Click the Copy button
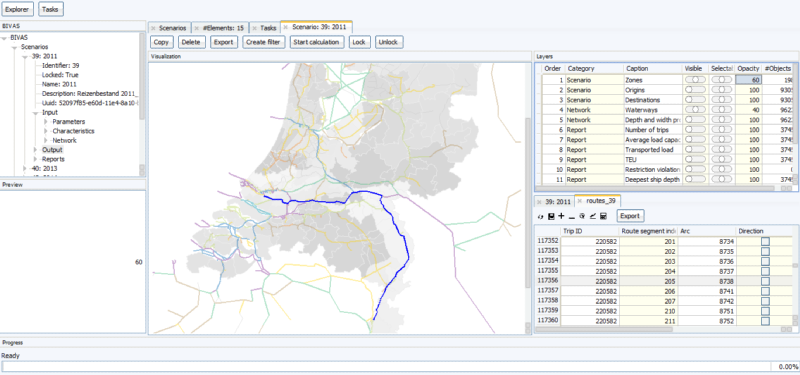800x375 pixels. click(161, 42)
